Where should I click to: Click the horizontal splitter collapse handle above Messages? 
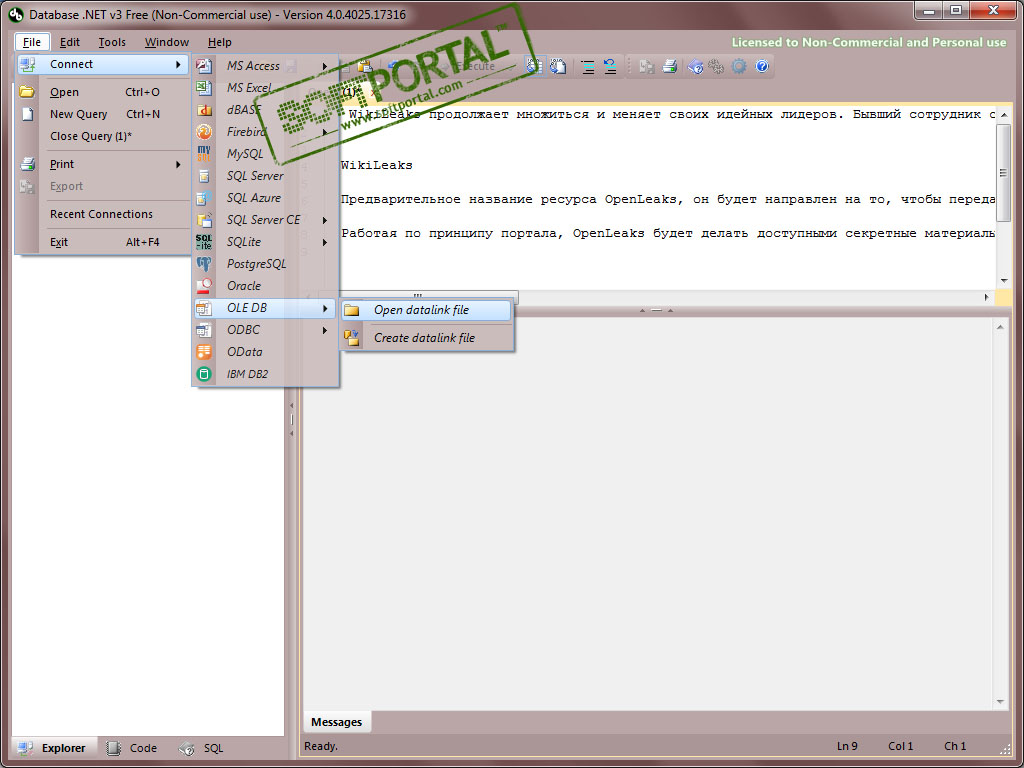pyautogui.click(x=656, y=311)
